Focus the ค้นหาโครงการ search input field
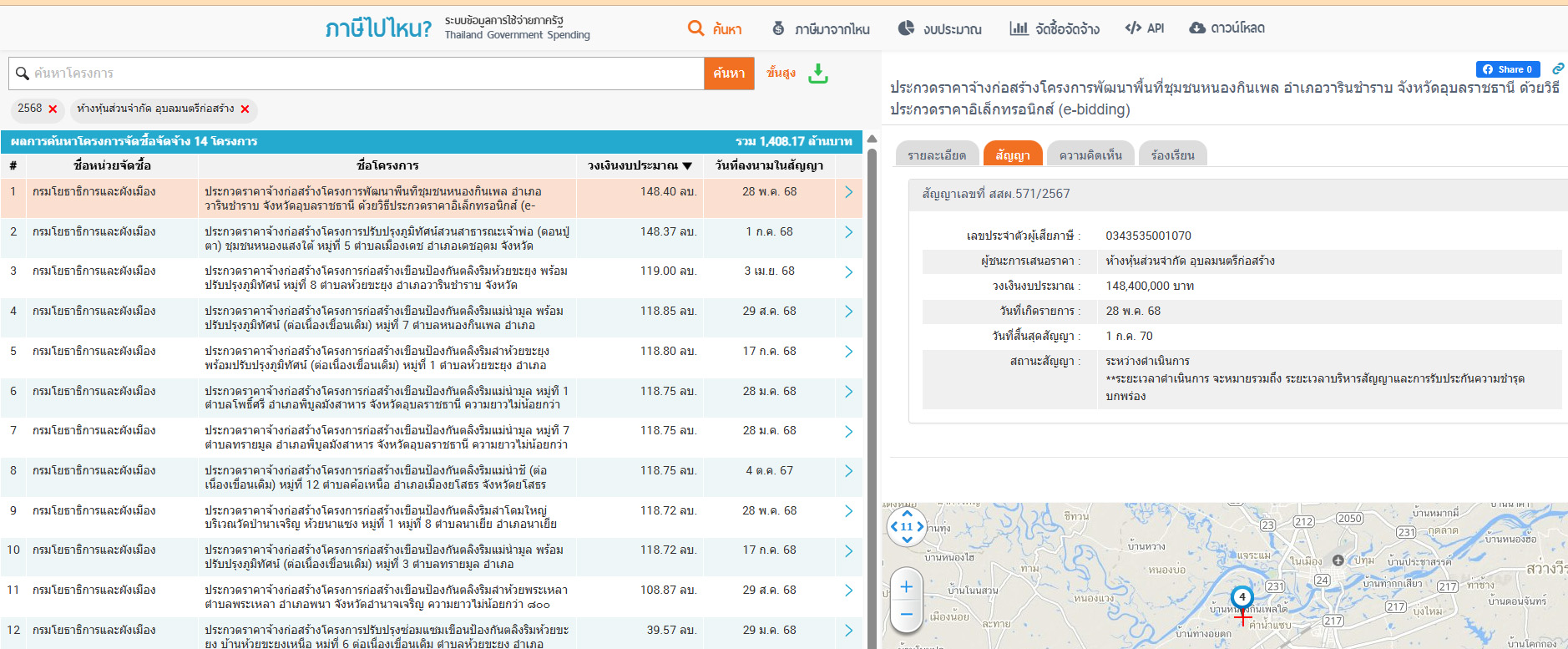Screen dimensions: 1568x649 [359, 74]
